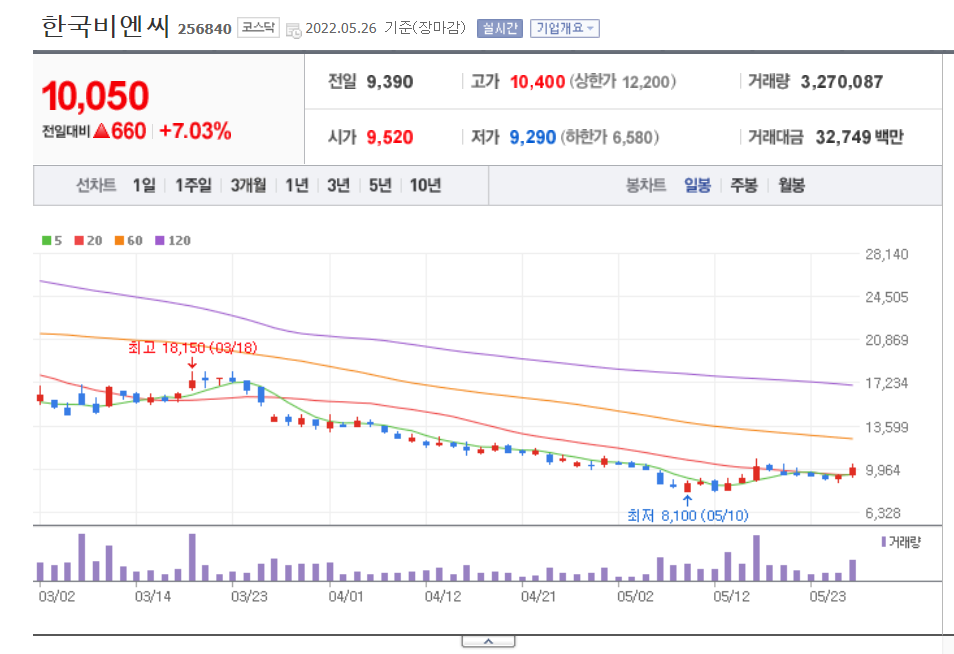Click the 봉차트 label
Viewport: 954px width, 654px height.
click(646, 185)
